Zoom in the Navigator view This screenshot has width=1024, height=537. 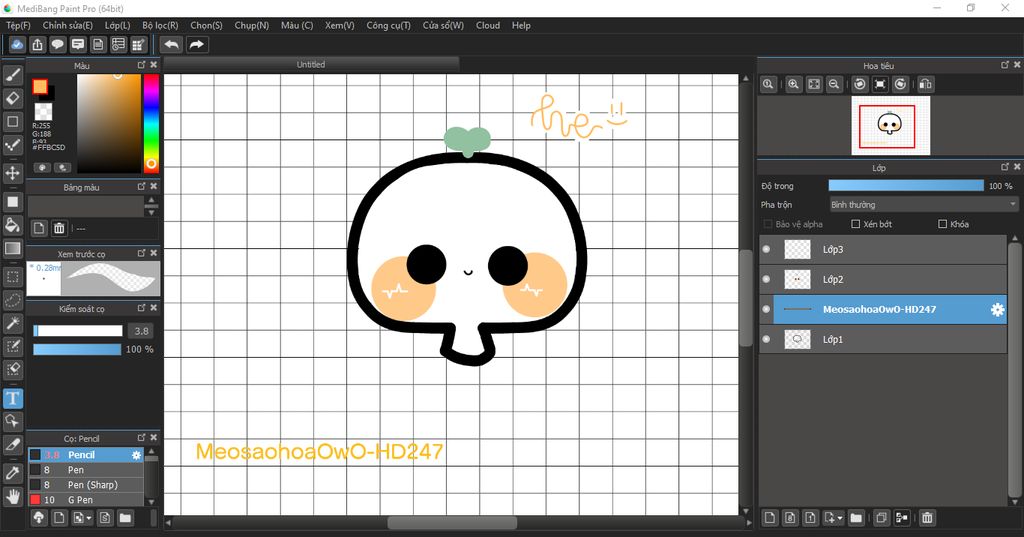point(793,84)
